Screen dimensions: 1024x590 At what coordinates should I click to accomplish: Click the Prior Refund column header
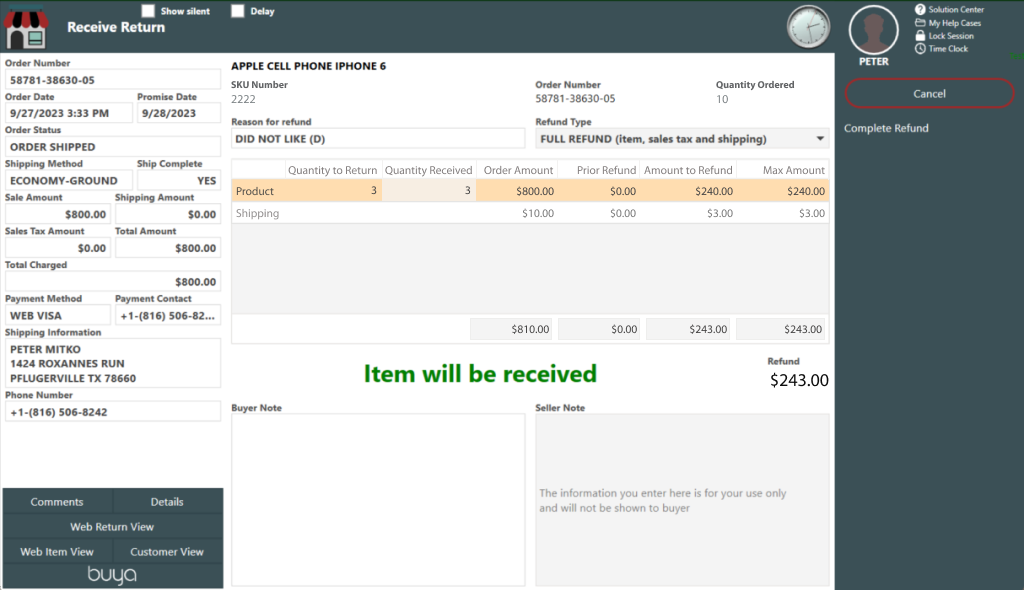click(x=606, y=170)
